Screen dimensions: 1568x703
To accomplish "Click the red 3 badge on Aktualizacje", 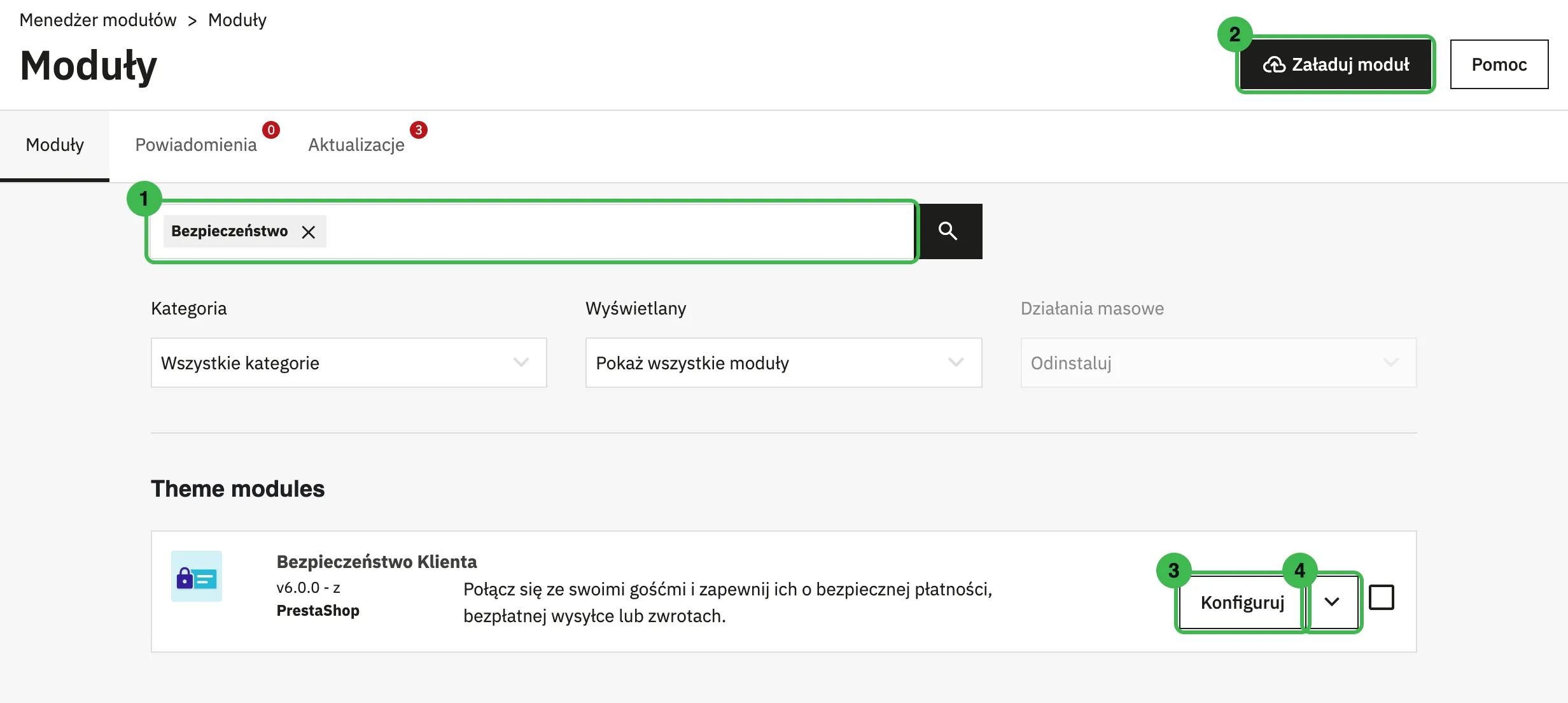I will pos(419,130).
